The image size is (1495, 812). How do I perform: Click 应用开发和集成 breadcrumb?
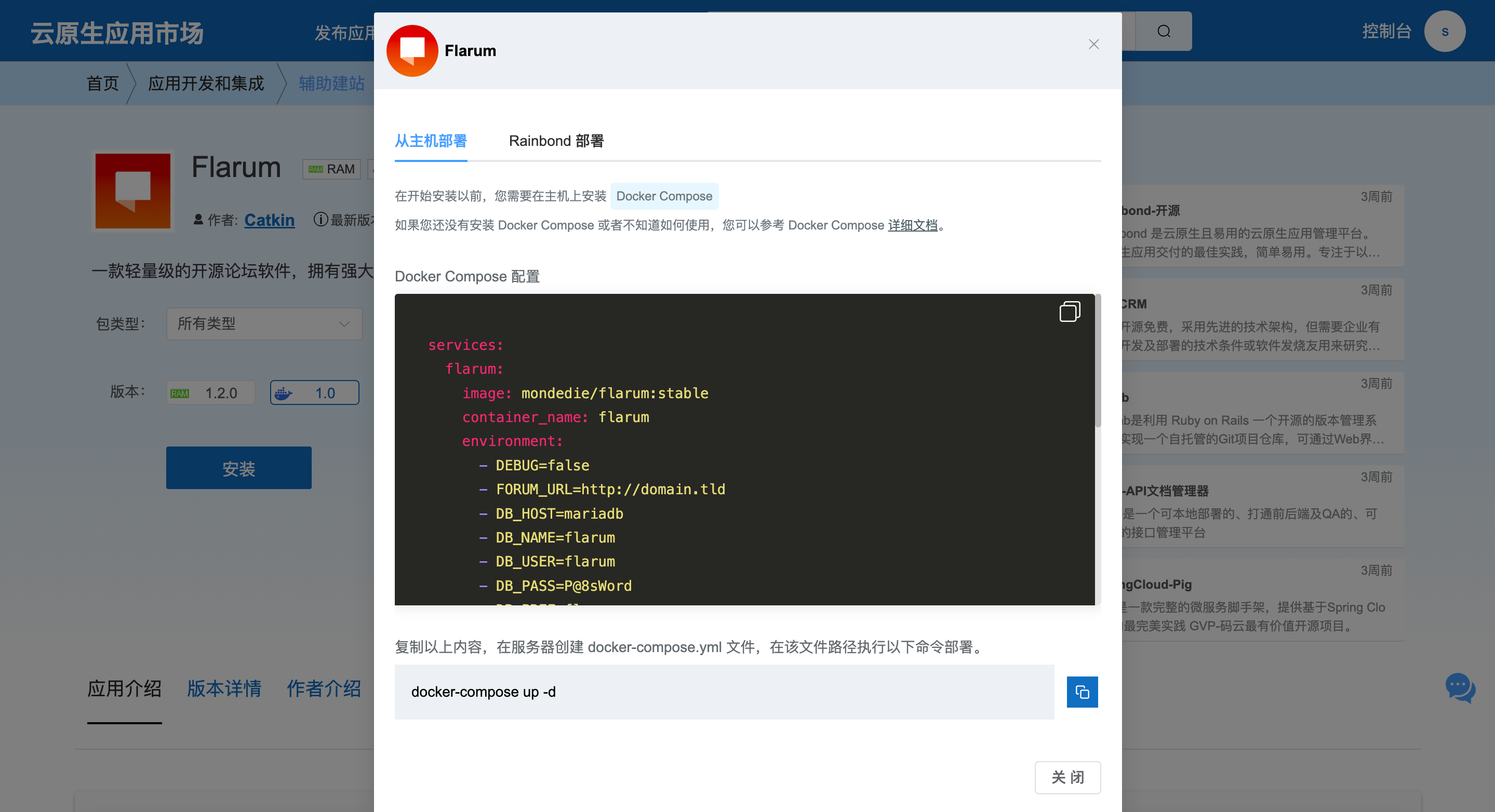click(x=206, y=84)
